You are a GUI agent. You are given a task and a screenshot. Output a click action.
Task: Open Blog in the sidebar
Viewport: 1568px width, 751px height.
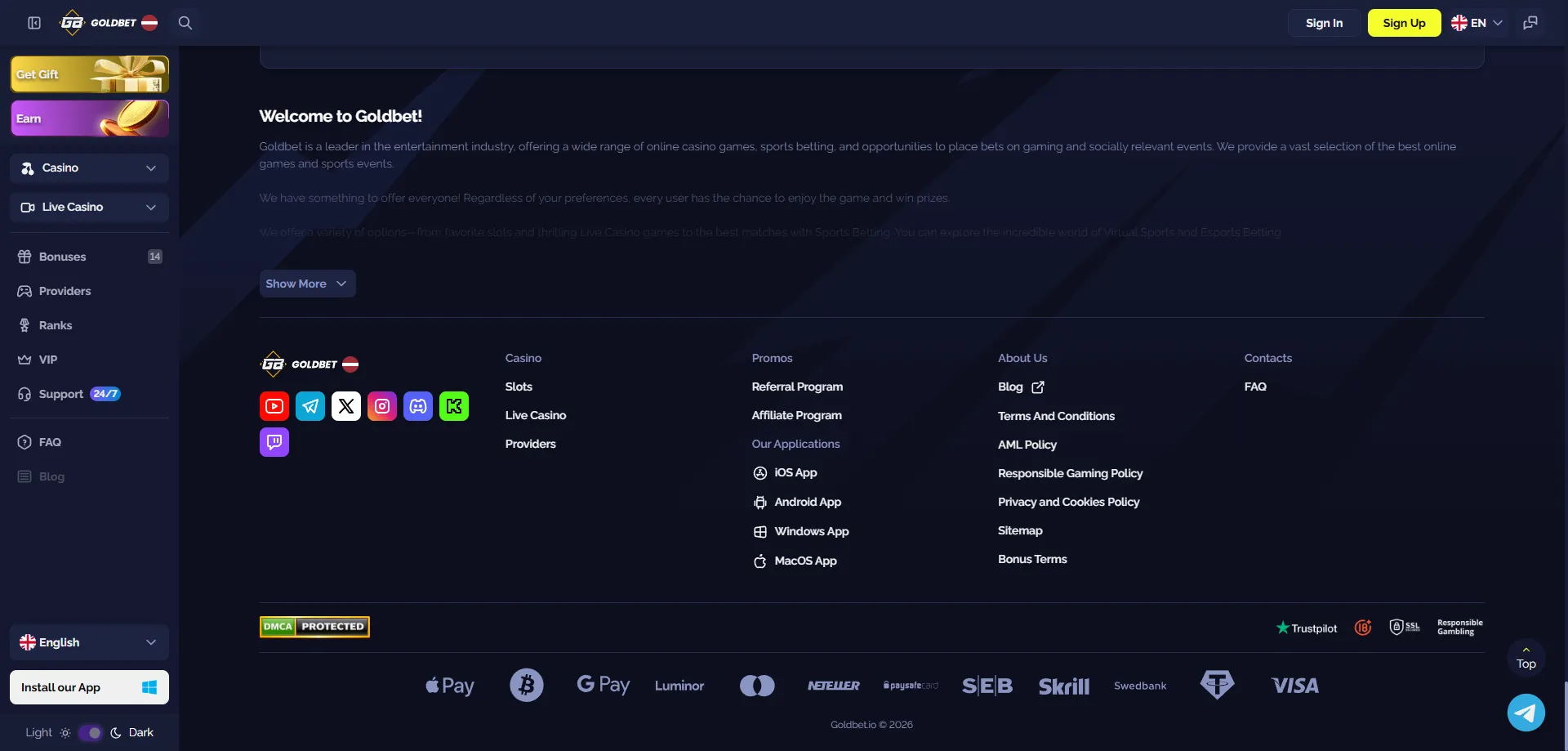89,476
